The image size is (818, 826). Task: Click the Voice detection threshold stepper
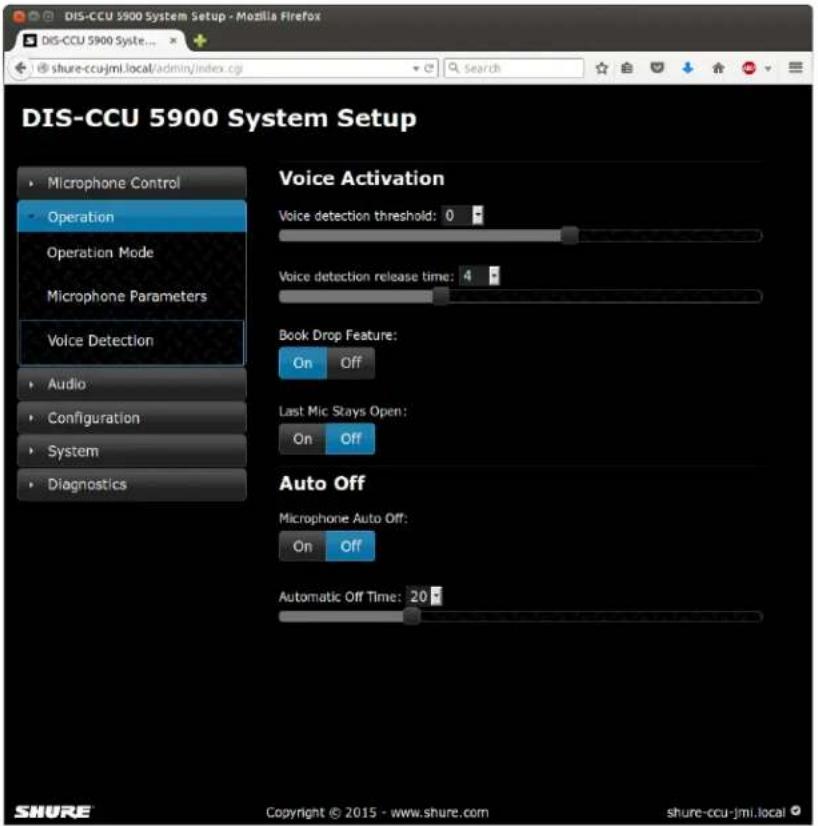click(x=477, y=215)
